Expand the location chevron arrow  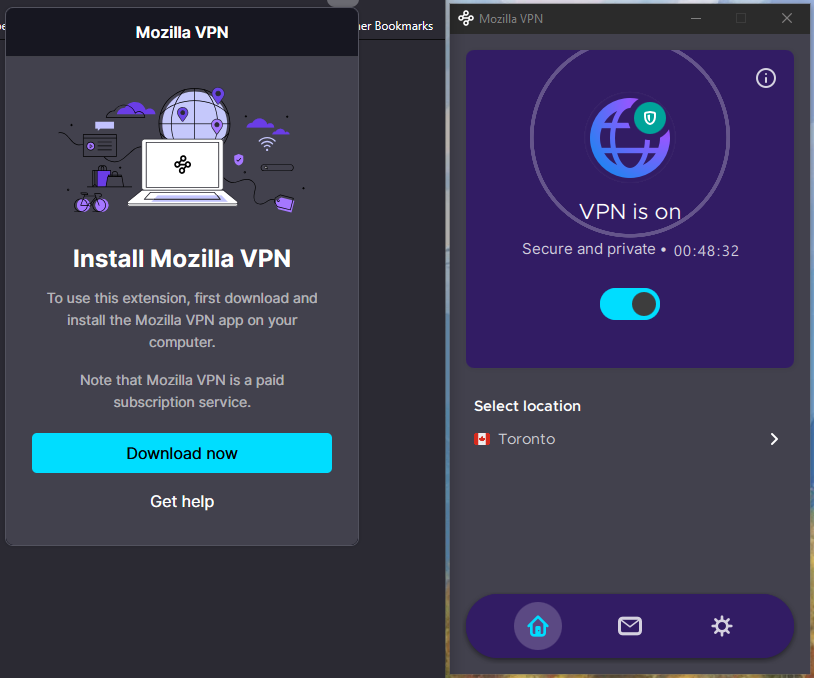tap(774, 439)
